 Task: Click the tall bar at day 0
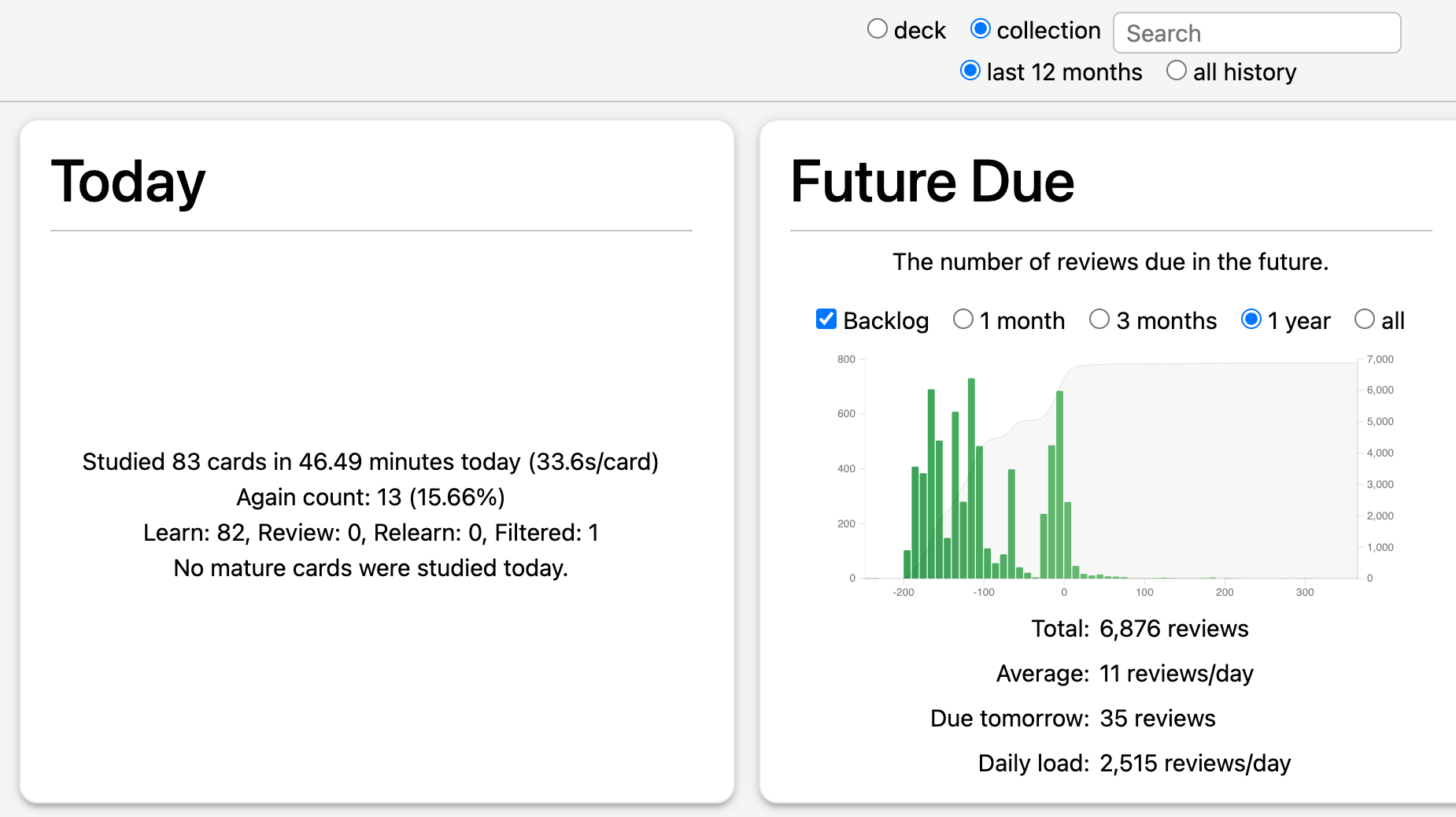(1060, 484)
